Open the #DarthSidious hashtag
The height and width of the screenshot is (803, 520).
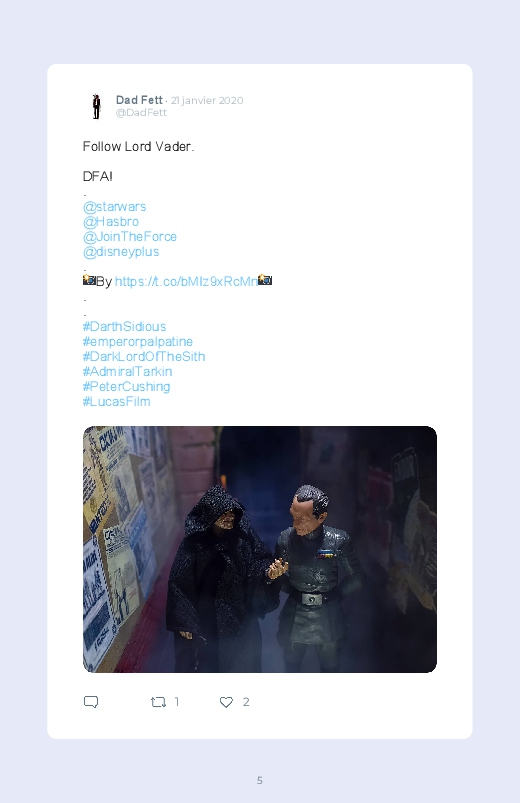124,326
